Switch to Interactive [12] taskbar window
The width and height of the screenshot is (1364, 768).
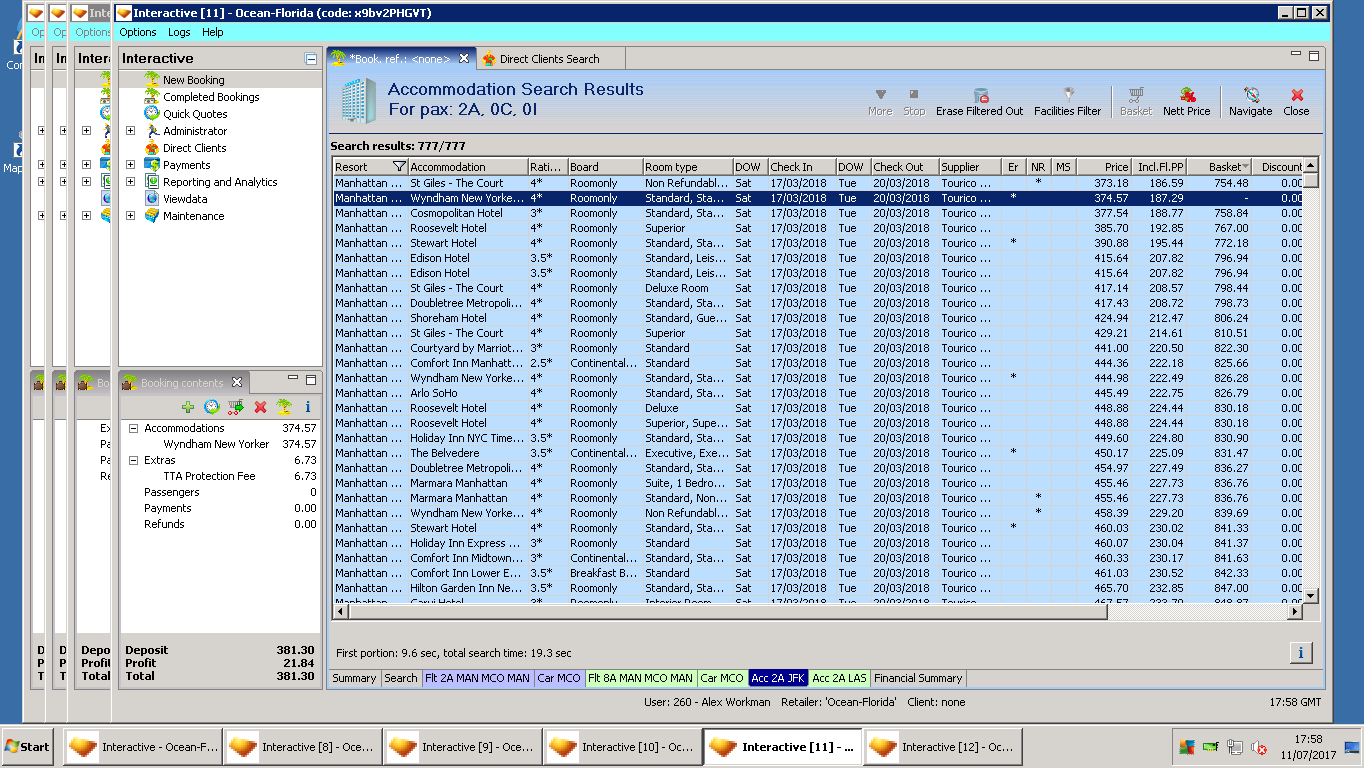(x=943, y=747)
